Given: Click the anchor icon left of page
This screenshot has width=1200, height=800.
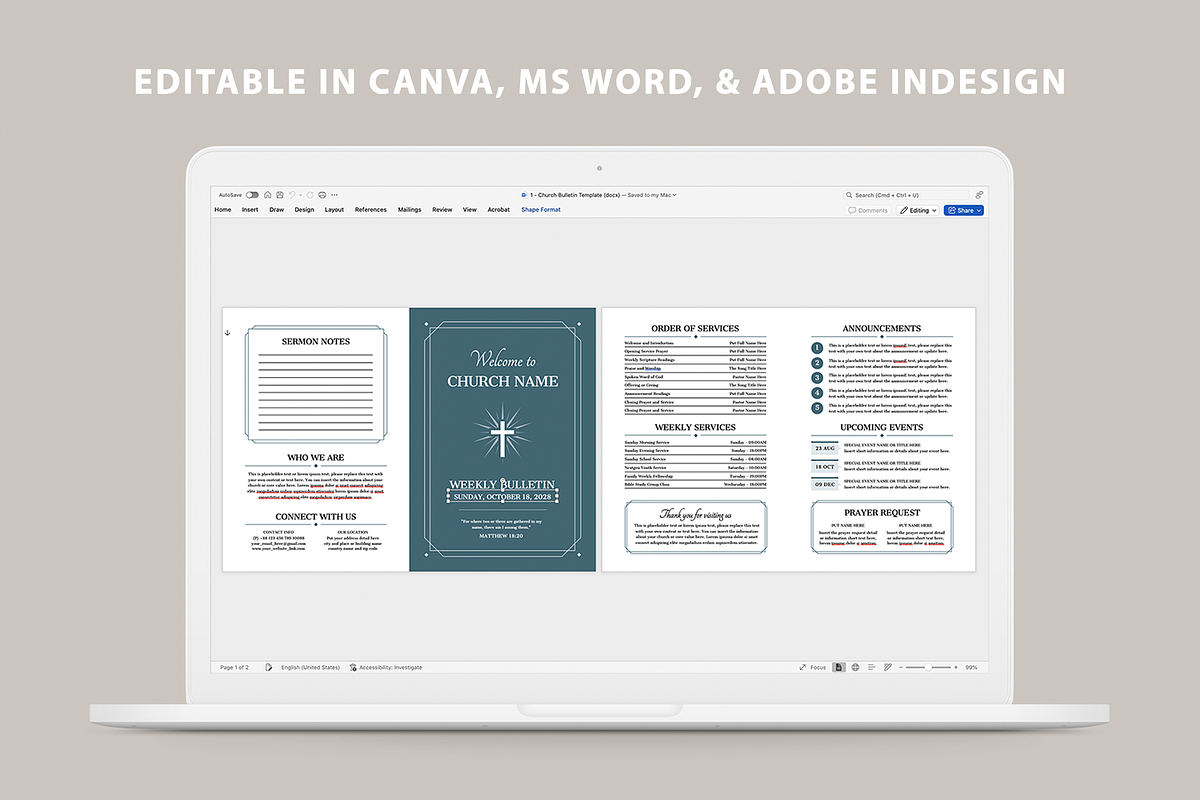Looking at the screenshot, I should click(227, 333).
